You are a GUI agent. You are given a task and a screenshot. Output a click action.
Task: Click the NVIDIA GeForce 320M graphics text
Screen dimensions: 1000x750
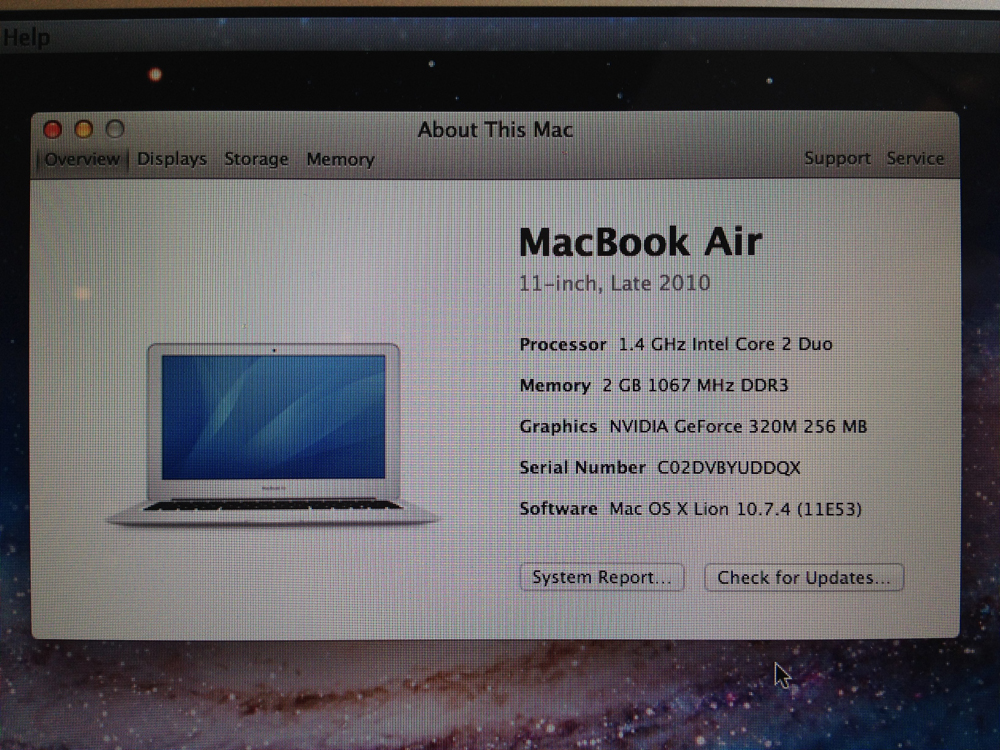click(738, 426)
